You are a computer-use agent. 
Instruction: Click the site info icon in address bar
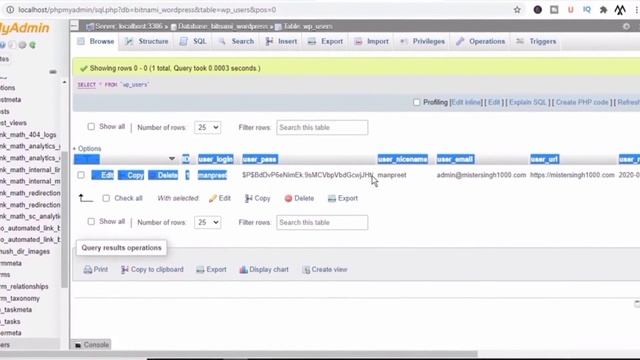tap(10, 10)
